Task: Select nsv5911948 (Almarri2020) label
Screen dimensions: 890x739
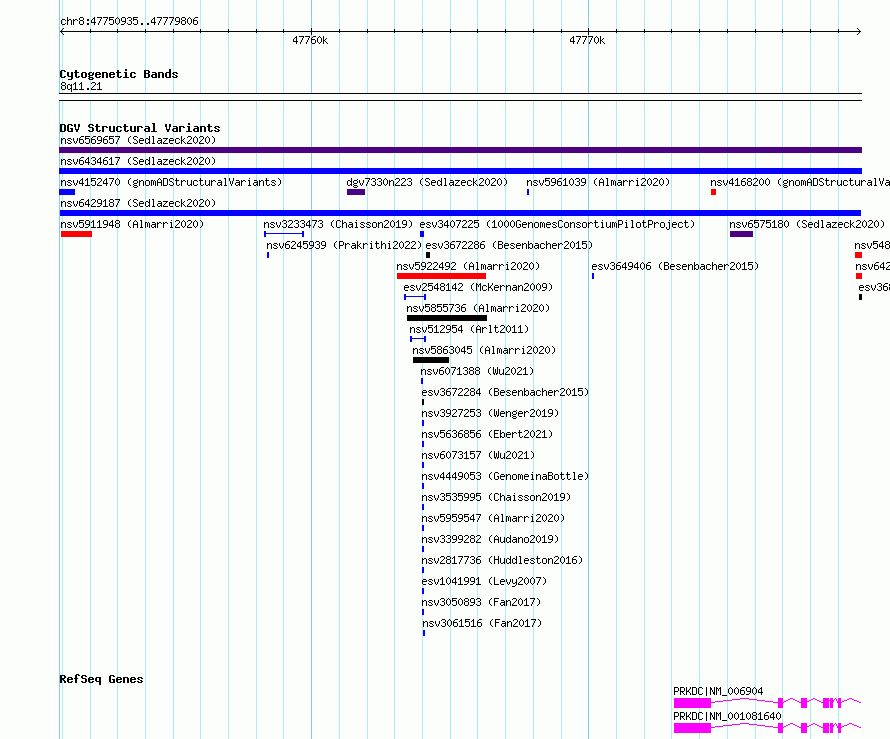Action: point(132,224)
